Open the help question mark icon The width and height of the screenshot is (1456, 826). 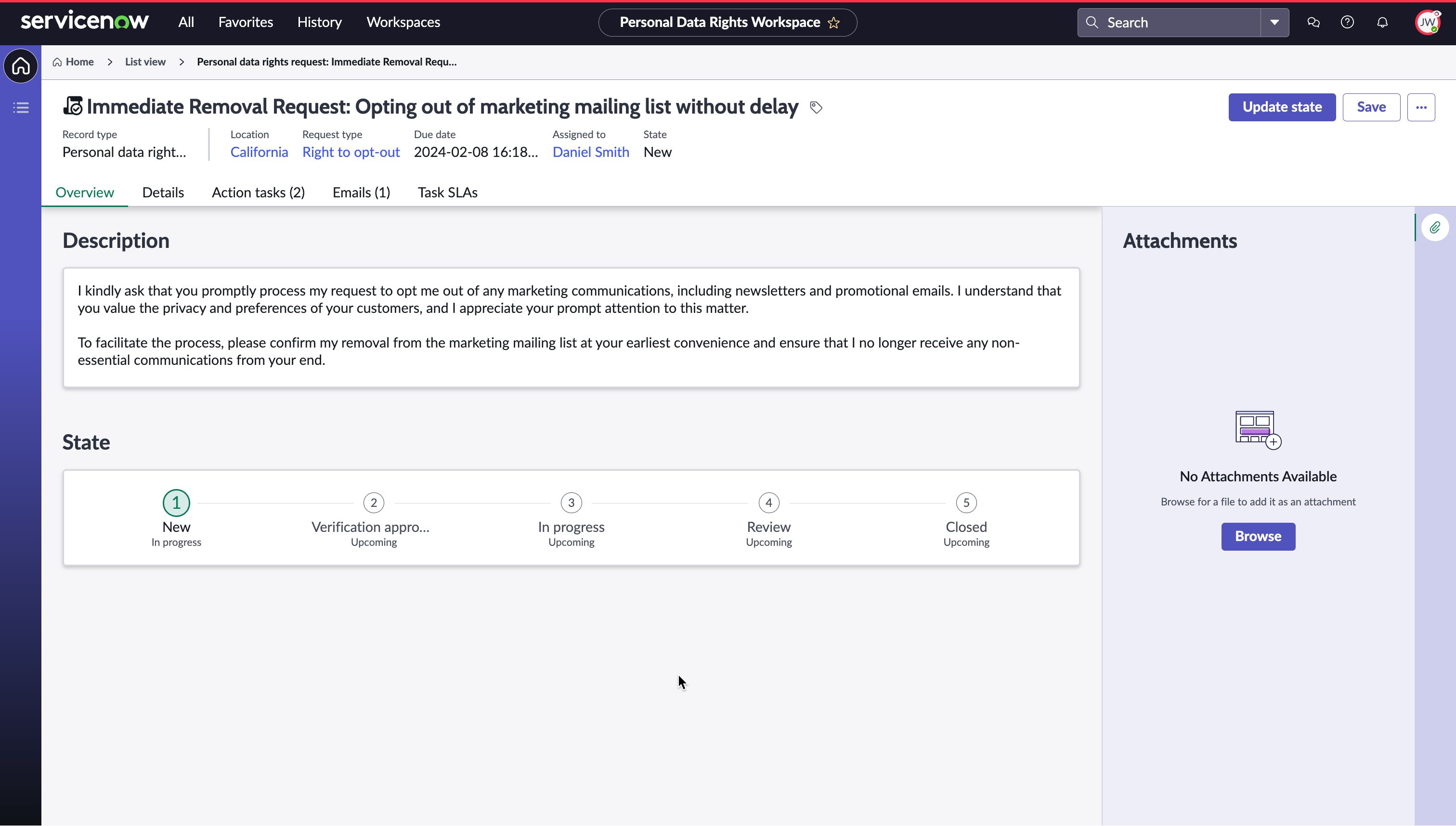[x=1347, y=22]
